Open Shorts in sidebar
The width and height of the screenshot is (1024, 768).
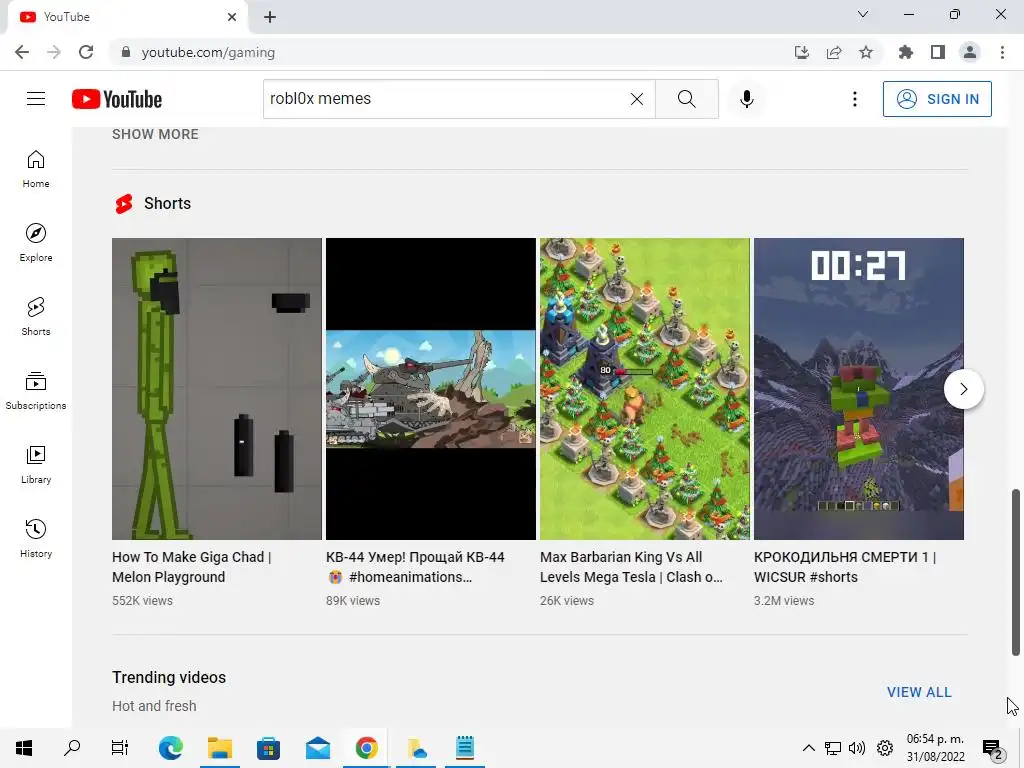(36, 316)
